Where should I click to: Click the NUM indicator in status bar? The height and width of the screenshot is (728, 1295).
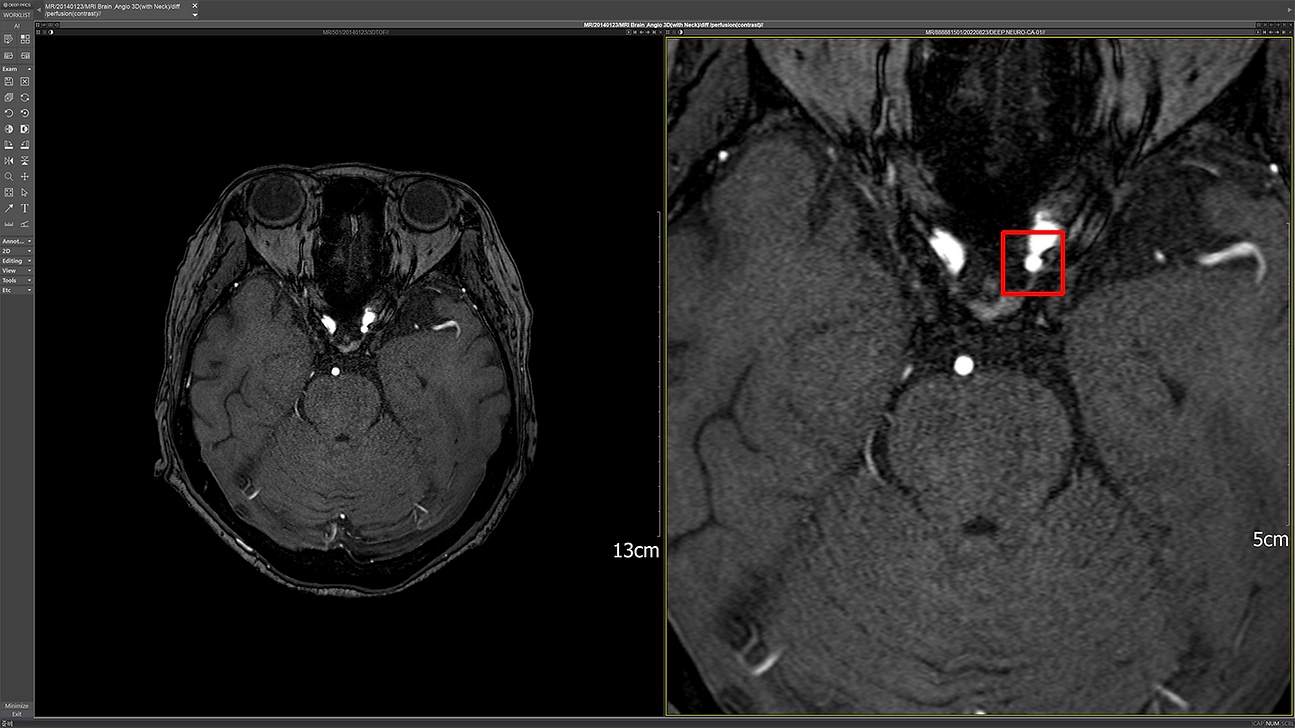pos(1271,723)
